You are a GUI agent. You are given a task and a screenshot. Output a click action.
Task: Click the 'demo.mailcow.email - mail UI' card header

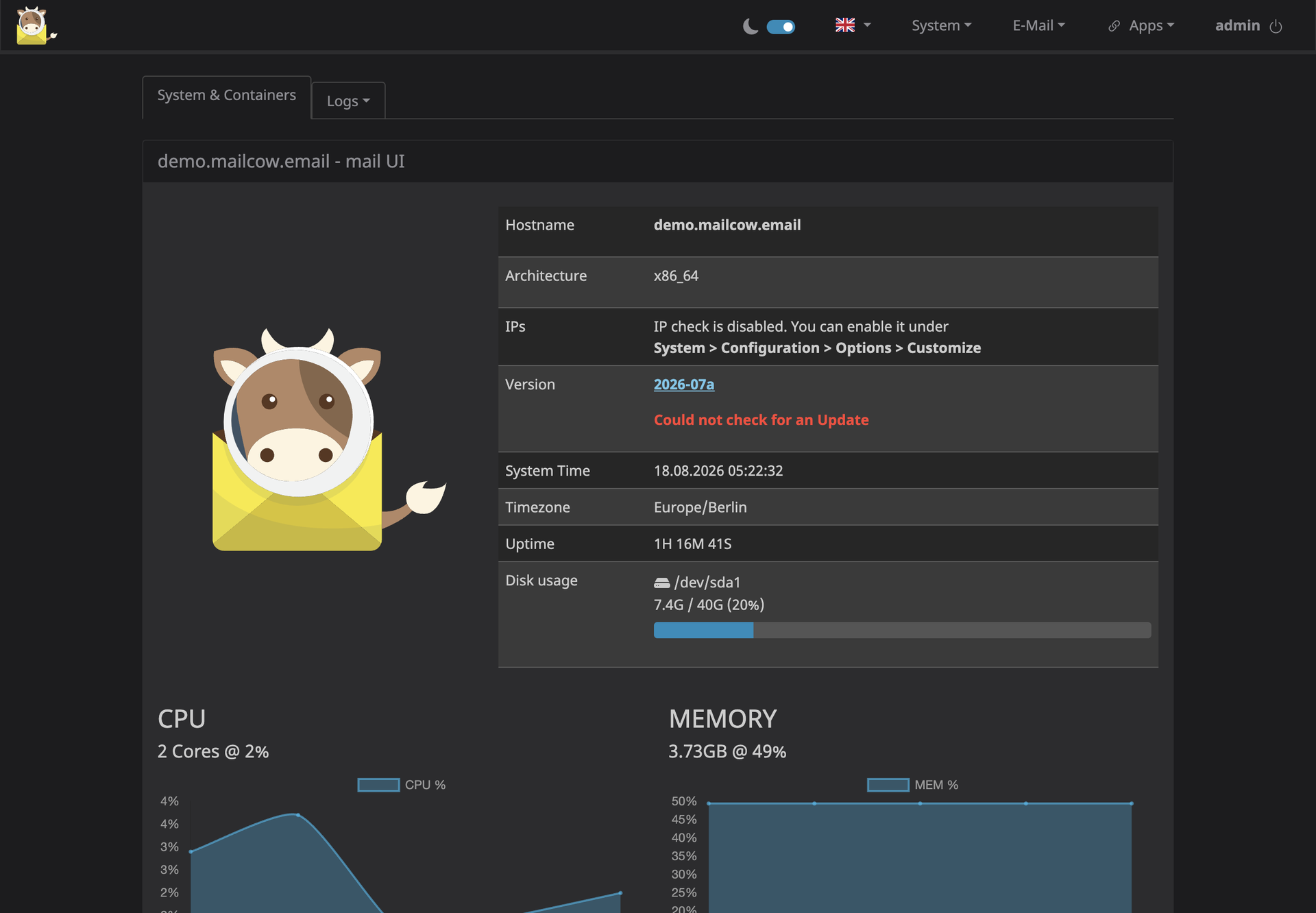click(658, 162)
